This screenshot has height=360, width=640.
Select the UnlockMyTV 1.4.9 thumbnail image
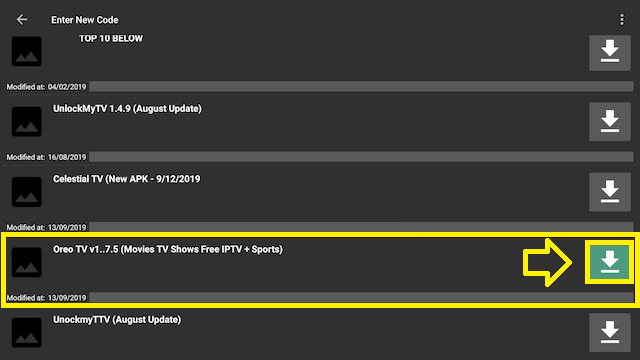[27, 122]
